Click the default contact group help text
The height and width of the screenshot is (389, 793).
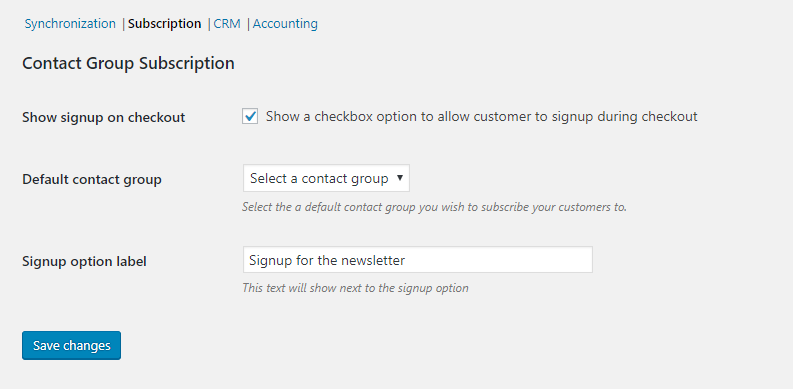pos(434,207)
